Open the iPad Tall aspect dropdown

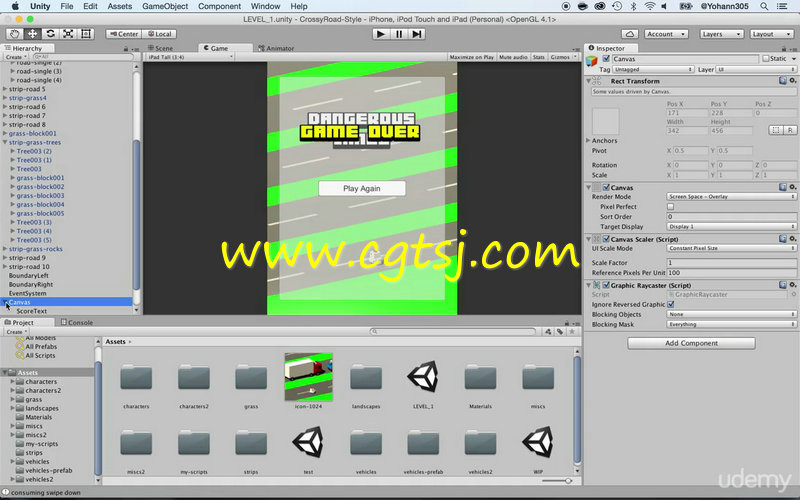(x=189, y=57)
